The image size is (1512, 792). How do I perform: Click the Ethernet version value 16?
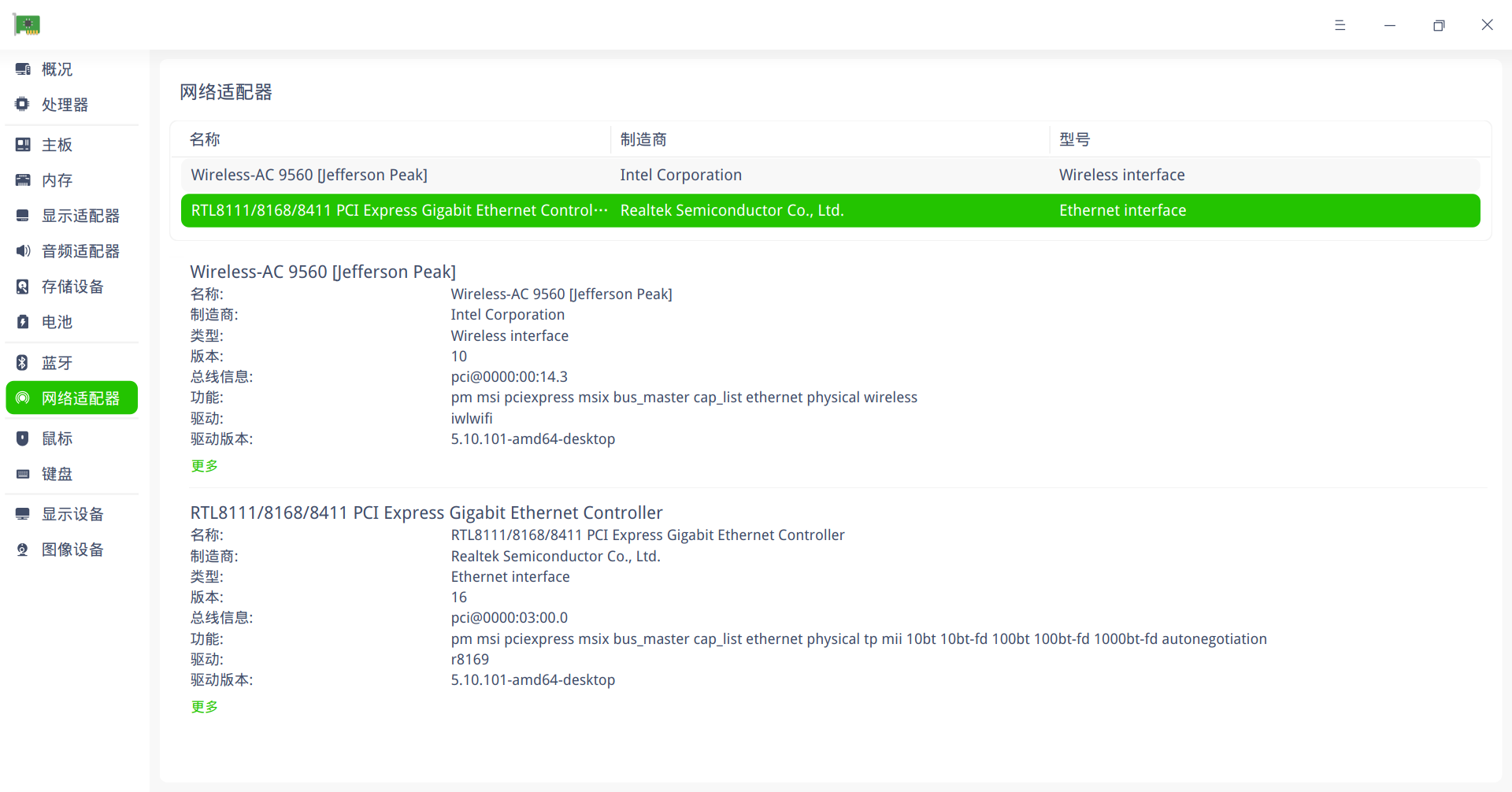459,597
